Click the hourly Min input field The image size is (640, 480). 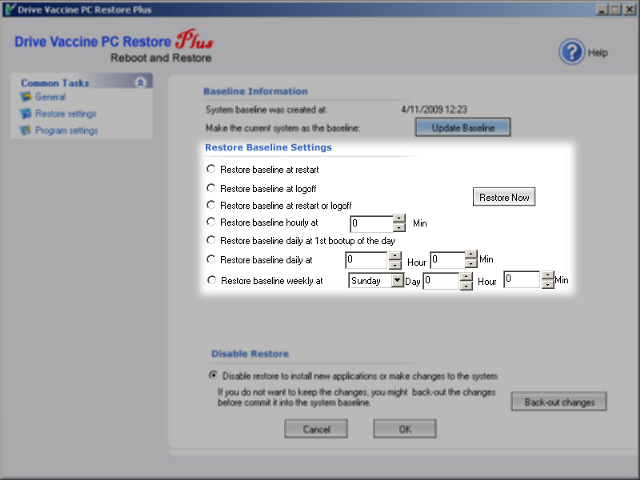[x=372, y=224]
